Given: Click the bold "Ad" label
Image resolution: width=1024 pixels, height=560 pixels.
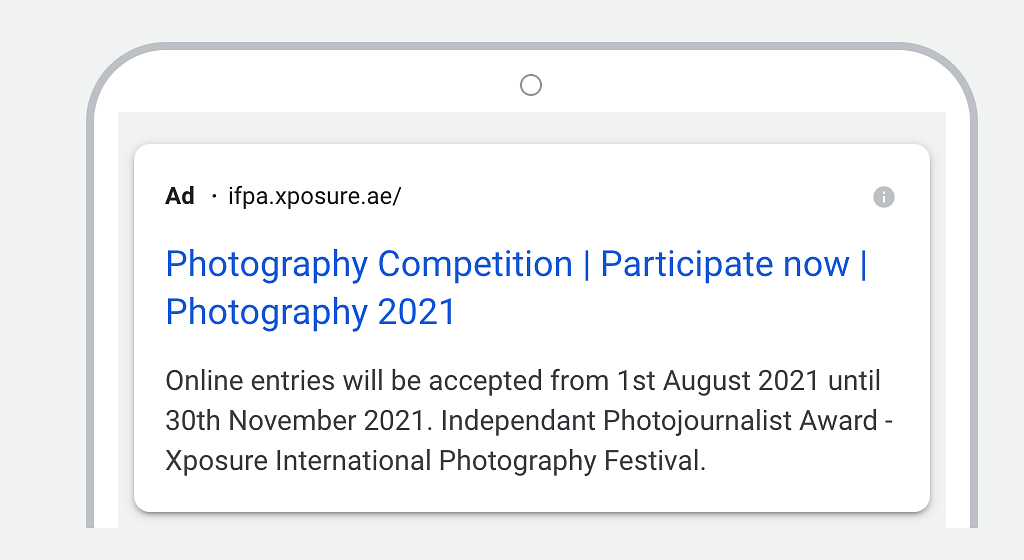Looking at the screenshot, I should pos(180,196).
